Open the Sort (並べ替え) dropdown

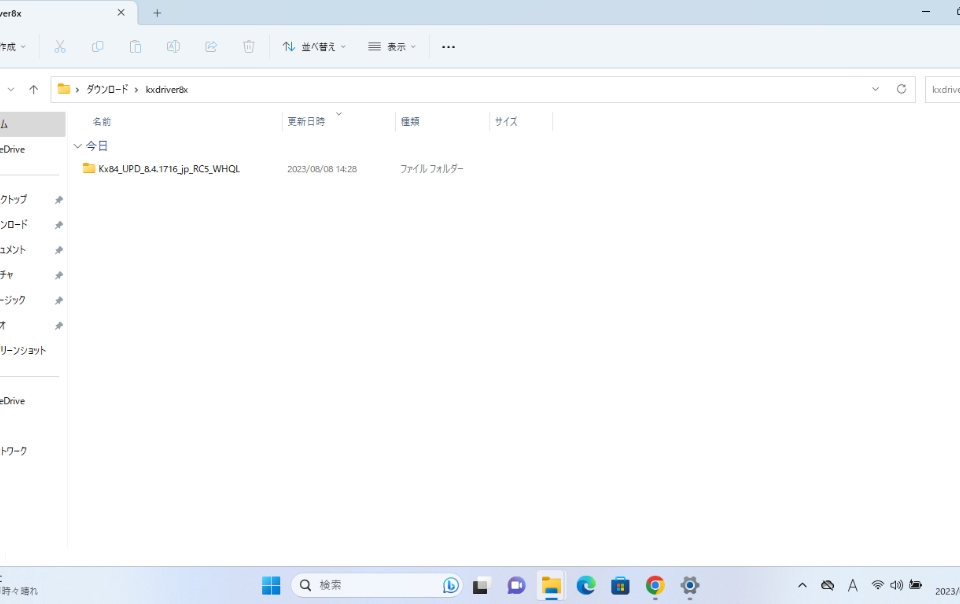coord(314,47)
